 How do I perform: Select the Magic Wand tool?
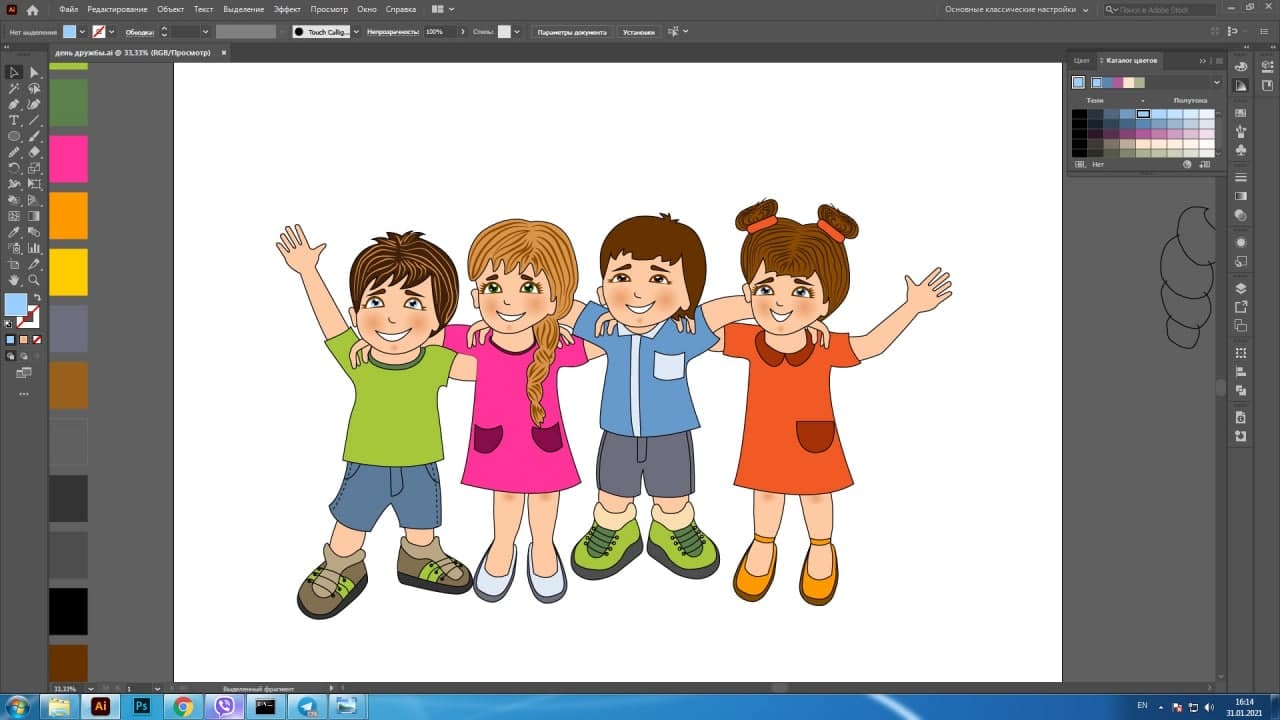14,88
